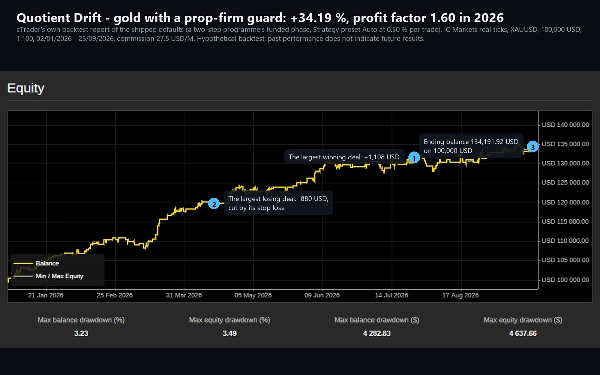Click the 'USD 110 000.00' axis label
This screenshot has width=600, height=375.
click(x=565, y=241)
